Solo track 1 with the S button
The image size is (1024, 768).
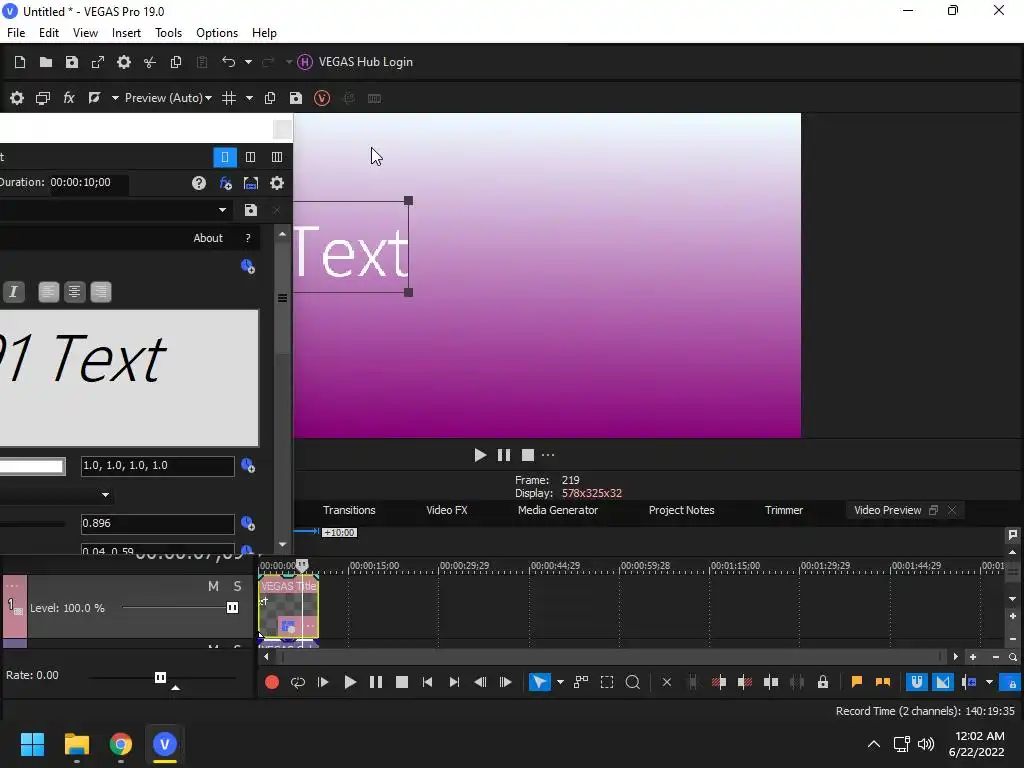[x=237, y=586]
